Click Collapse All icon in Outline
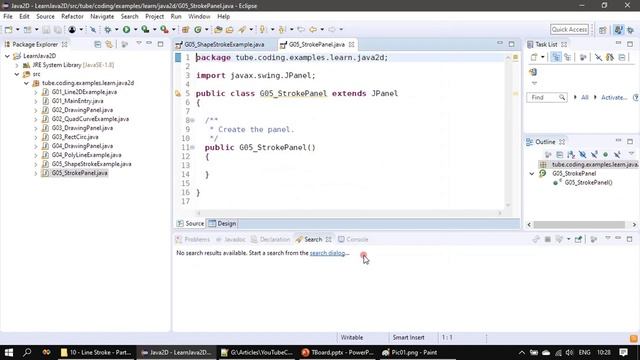640x360 pixels. click(560, 154)
